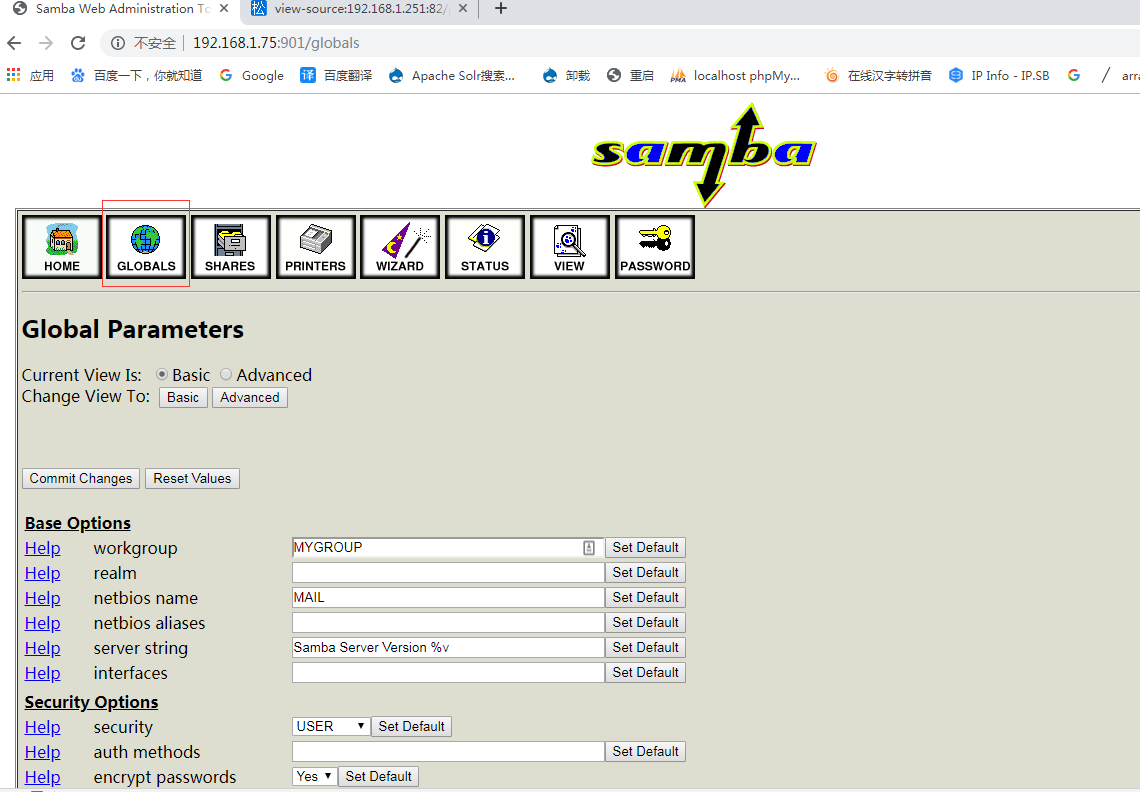The height and width of the screenshot is (792, 1140).
Task: Open Help link for auth methods
Action: point(42,752)
